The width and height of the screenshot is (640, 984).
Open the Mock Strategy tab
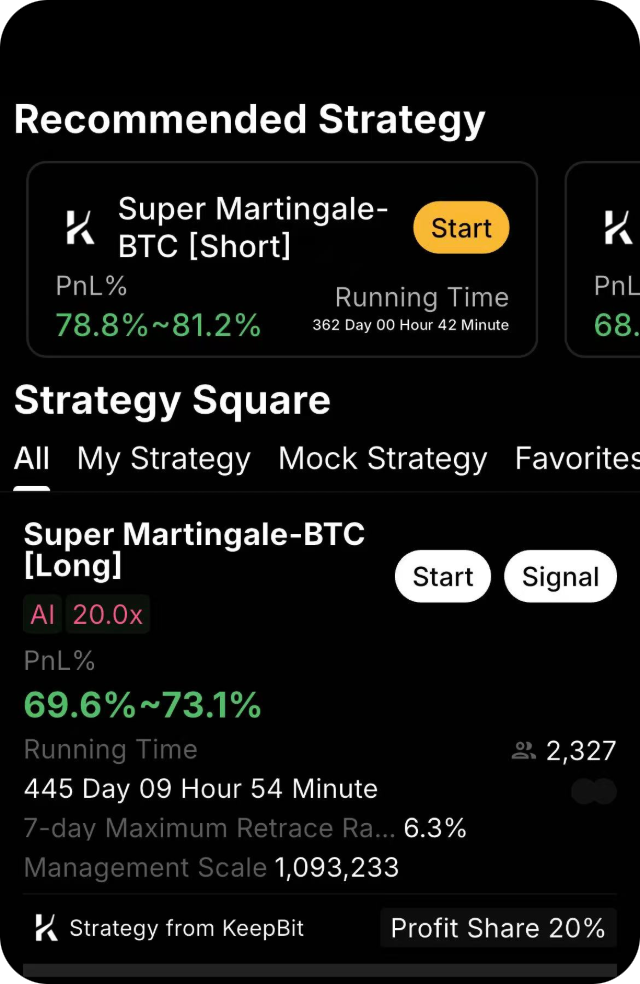click(382, 459)
